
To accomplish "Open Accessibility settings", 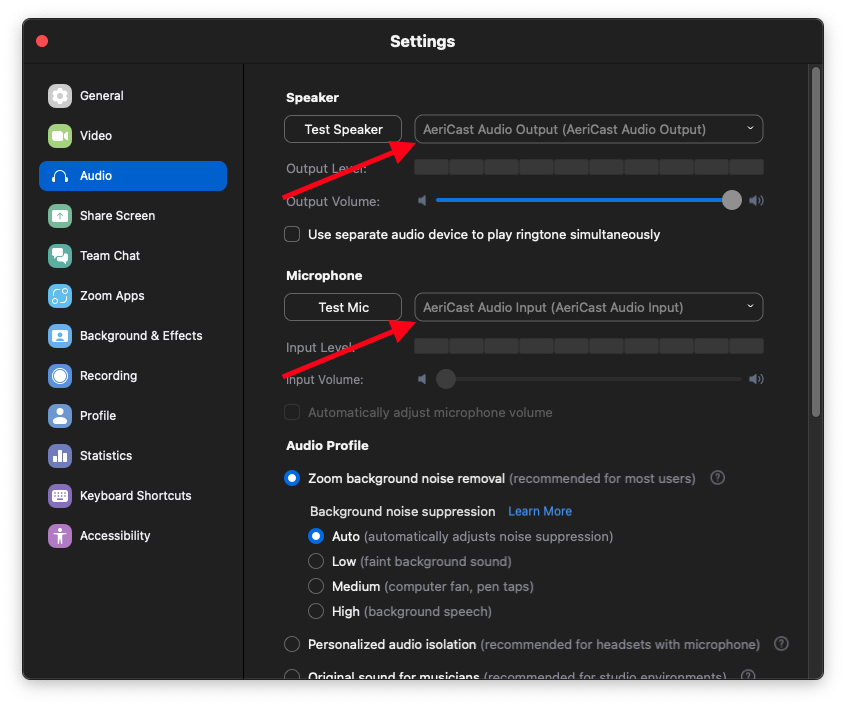I will (x=133, y=536).
